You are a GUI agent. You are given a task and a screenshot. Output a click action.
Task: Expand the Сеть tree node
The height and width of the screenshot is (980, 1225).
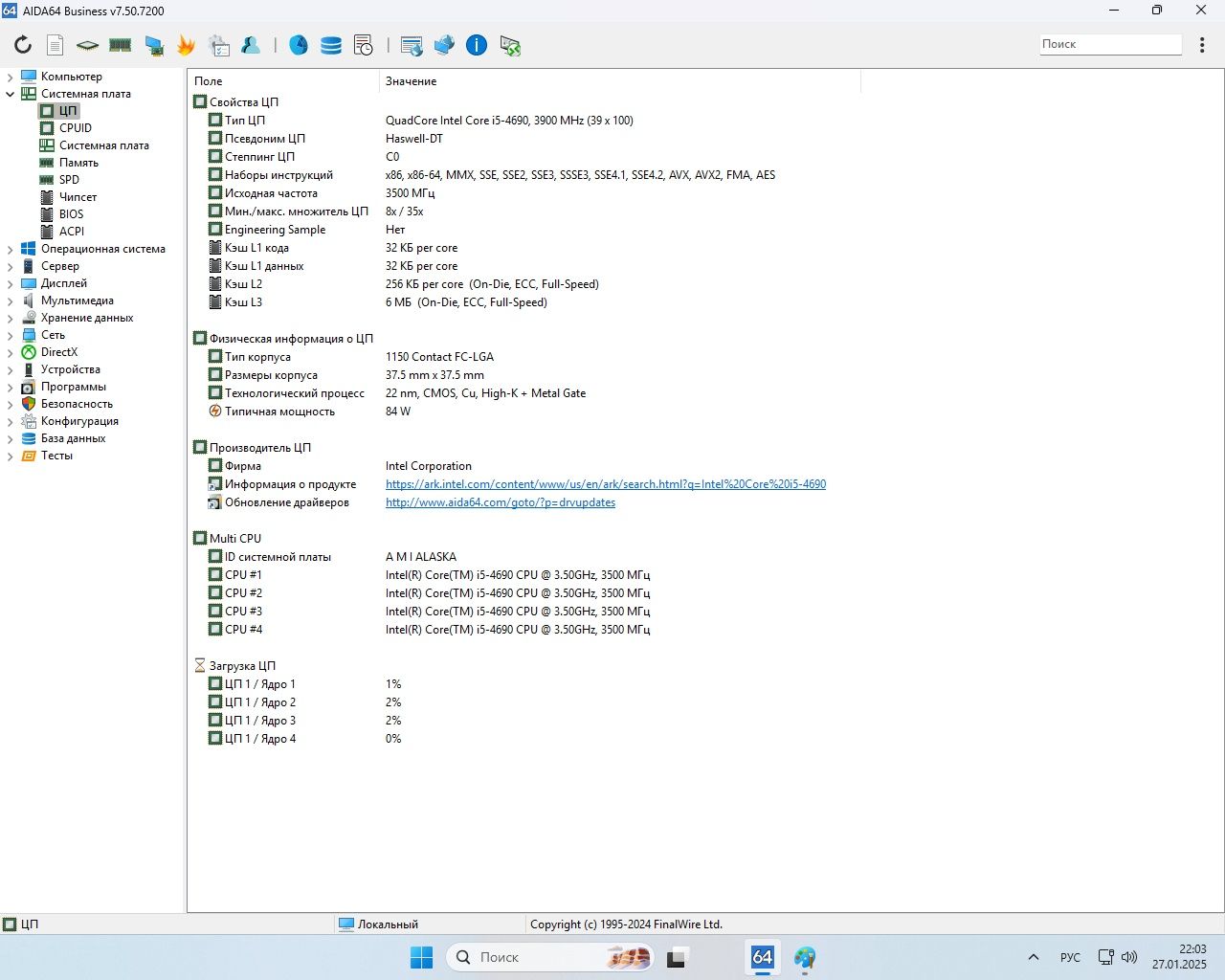click(x=11, y=335)
